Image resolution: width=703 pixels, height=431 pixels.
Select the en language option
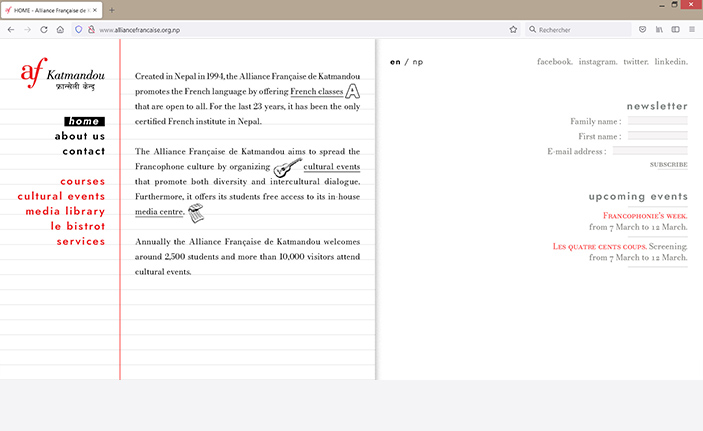tap(395, 62)
